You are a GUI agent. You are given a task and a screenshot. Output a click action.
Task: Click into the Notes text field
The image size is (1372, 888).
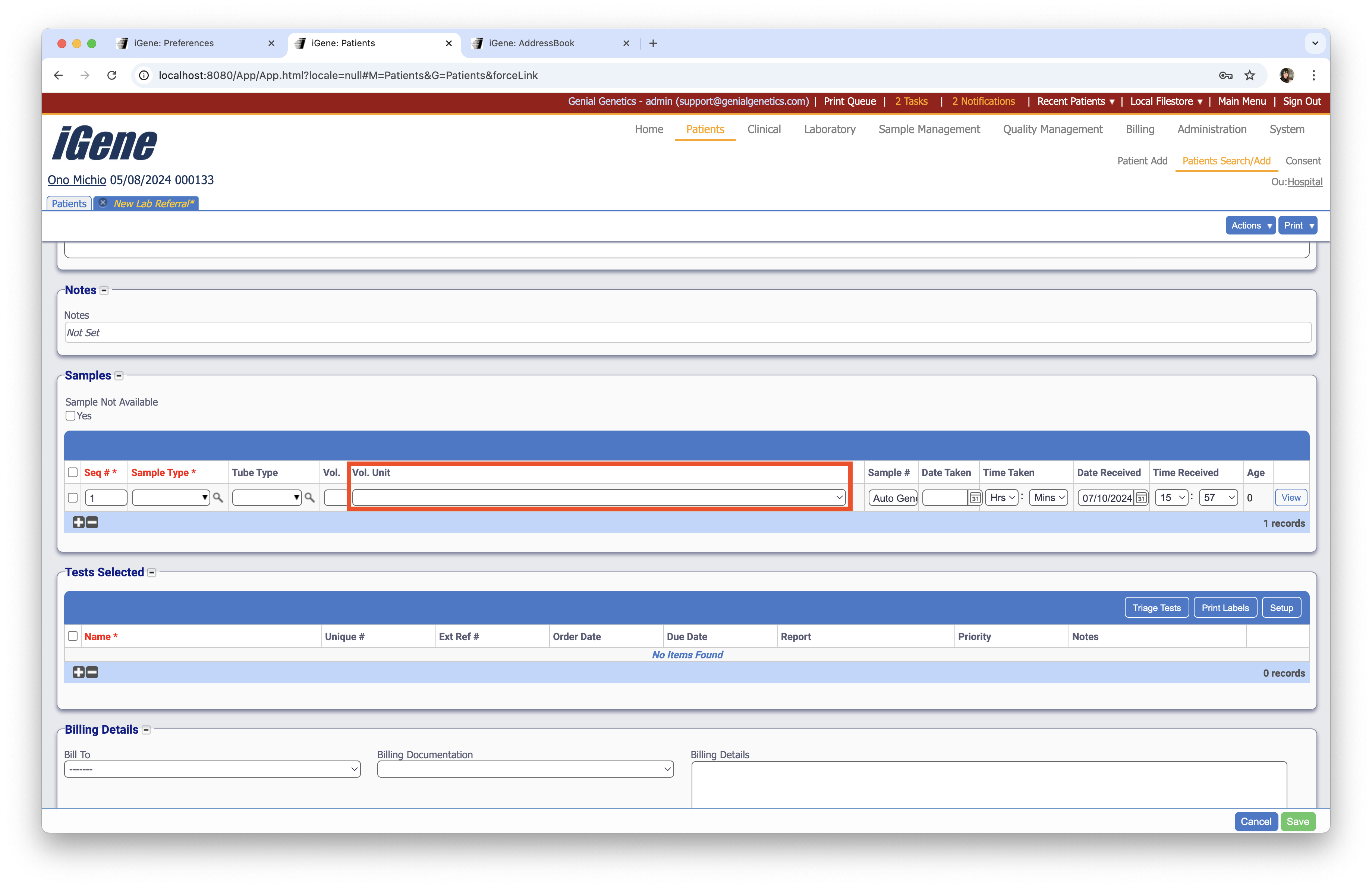coord(687,333)
